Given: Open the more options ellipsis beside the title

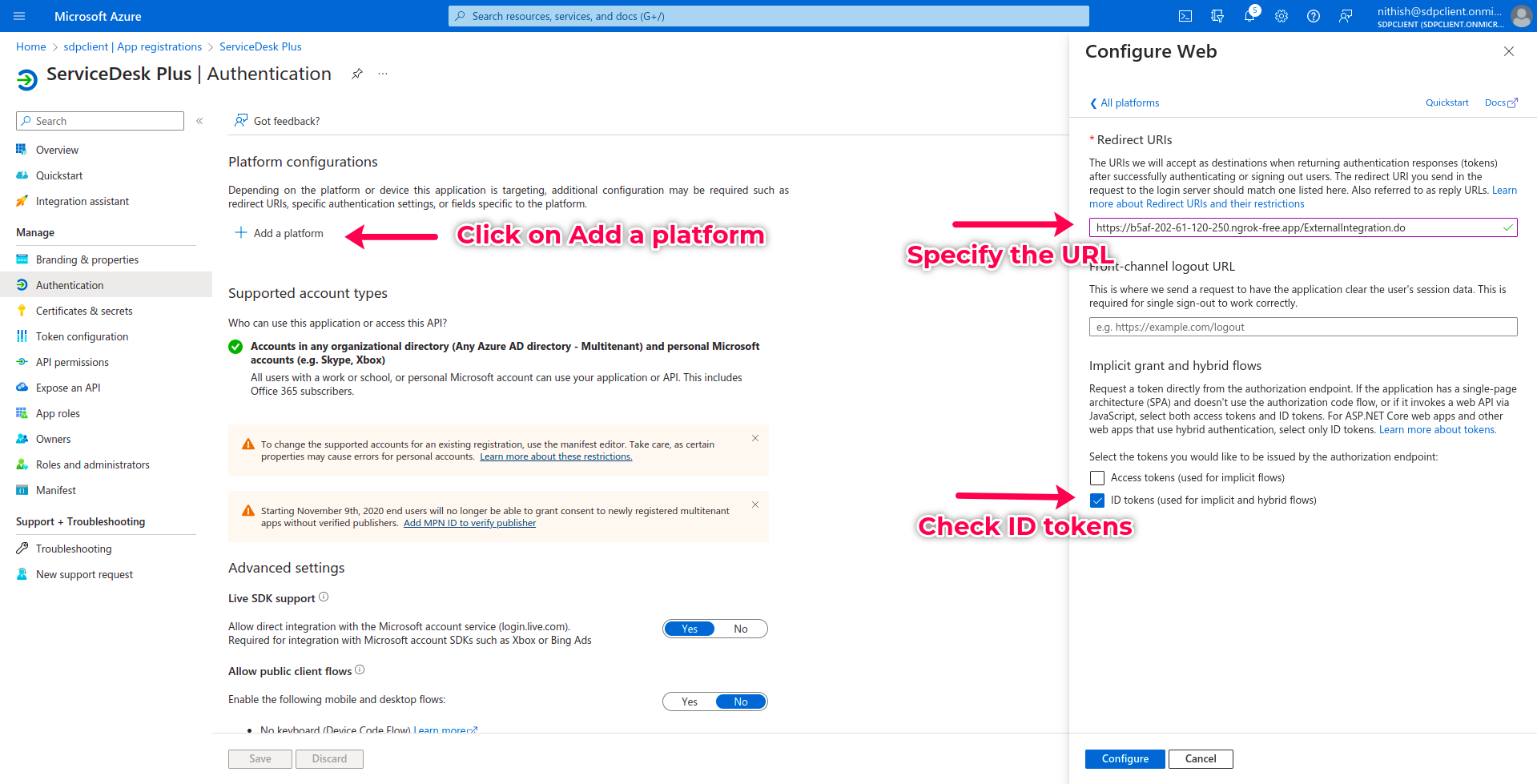Looking at the screenshot, I should pyautogui.click(x=383, y=74).
